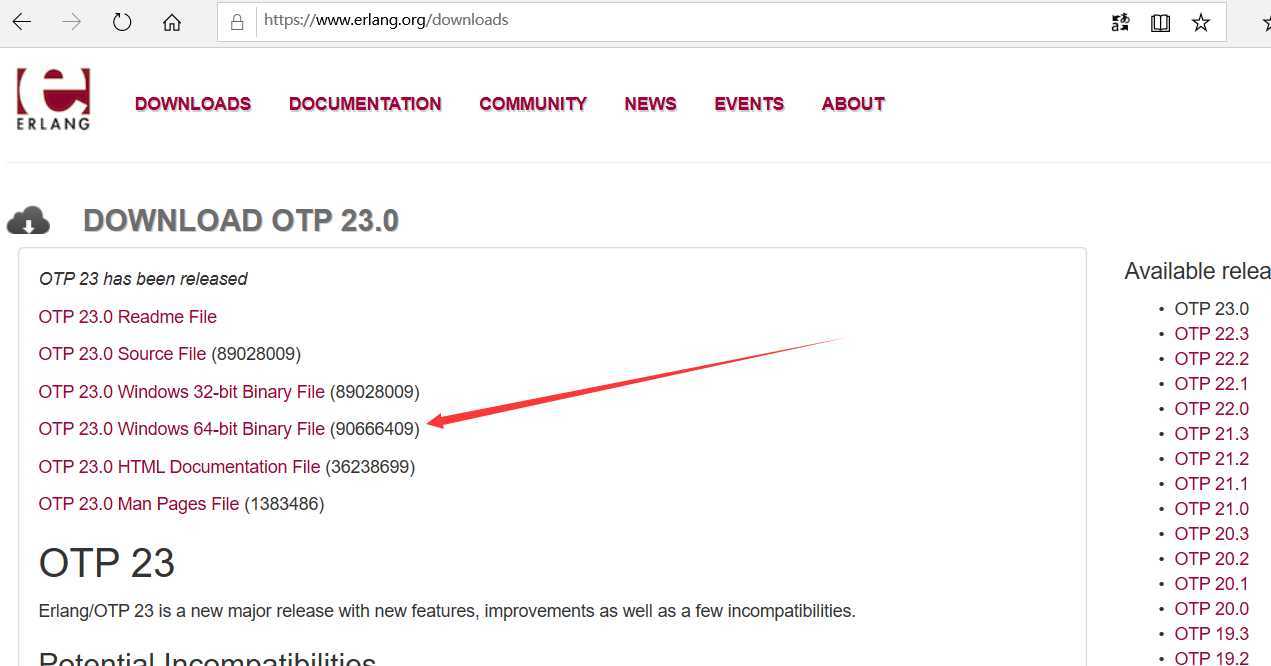Select OTP 23.0 in available releases
Image resolution: width=1271 pixels, height=666 pixels.
[x=1212, y=309]
